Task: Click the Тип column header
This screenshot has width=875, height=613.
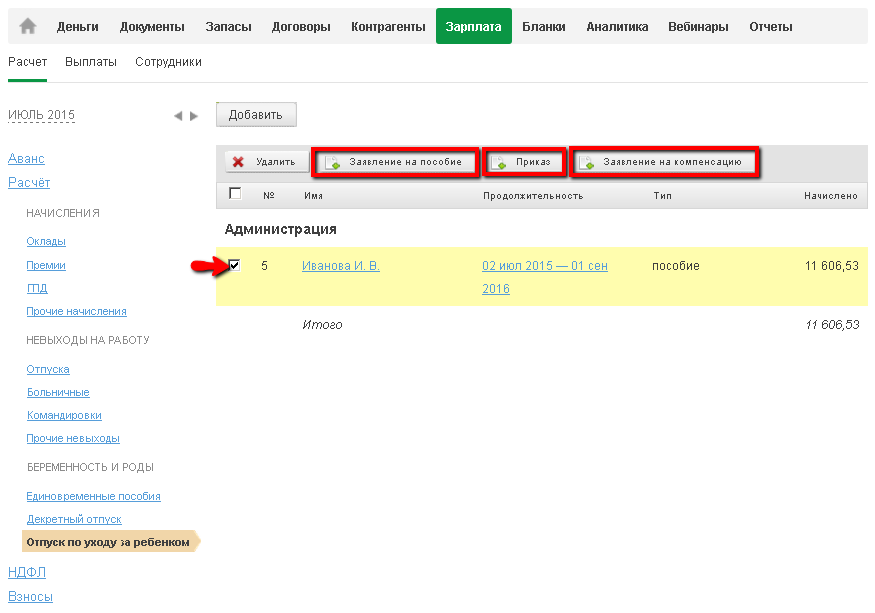Action: (x=662, y=195)
